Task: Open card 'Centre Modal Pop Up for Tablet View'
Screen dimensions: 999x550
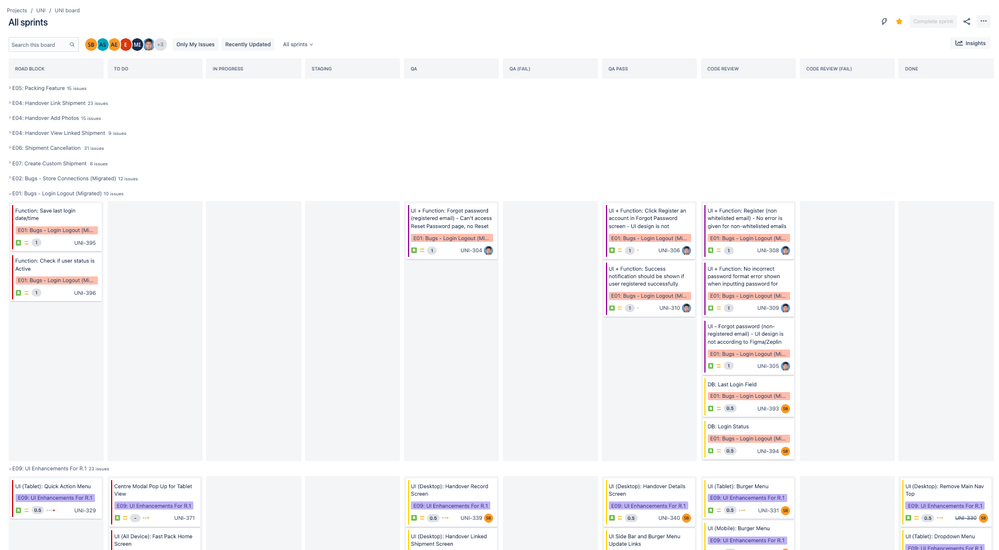Action: coord(155,502)
